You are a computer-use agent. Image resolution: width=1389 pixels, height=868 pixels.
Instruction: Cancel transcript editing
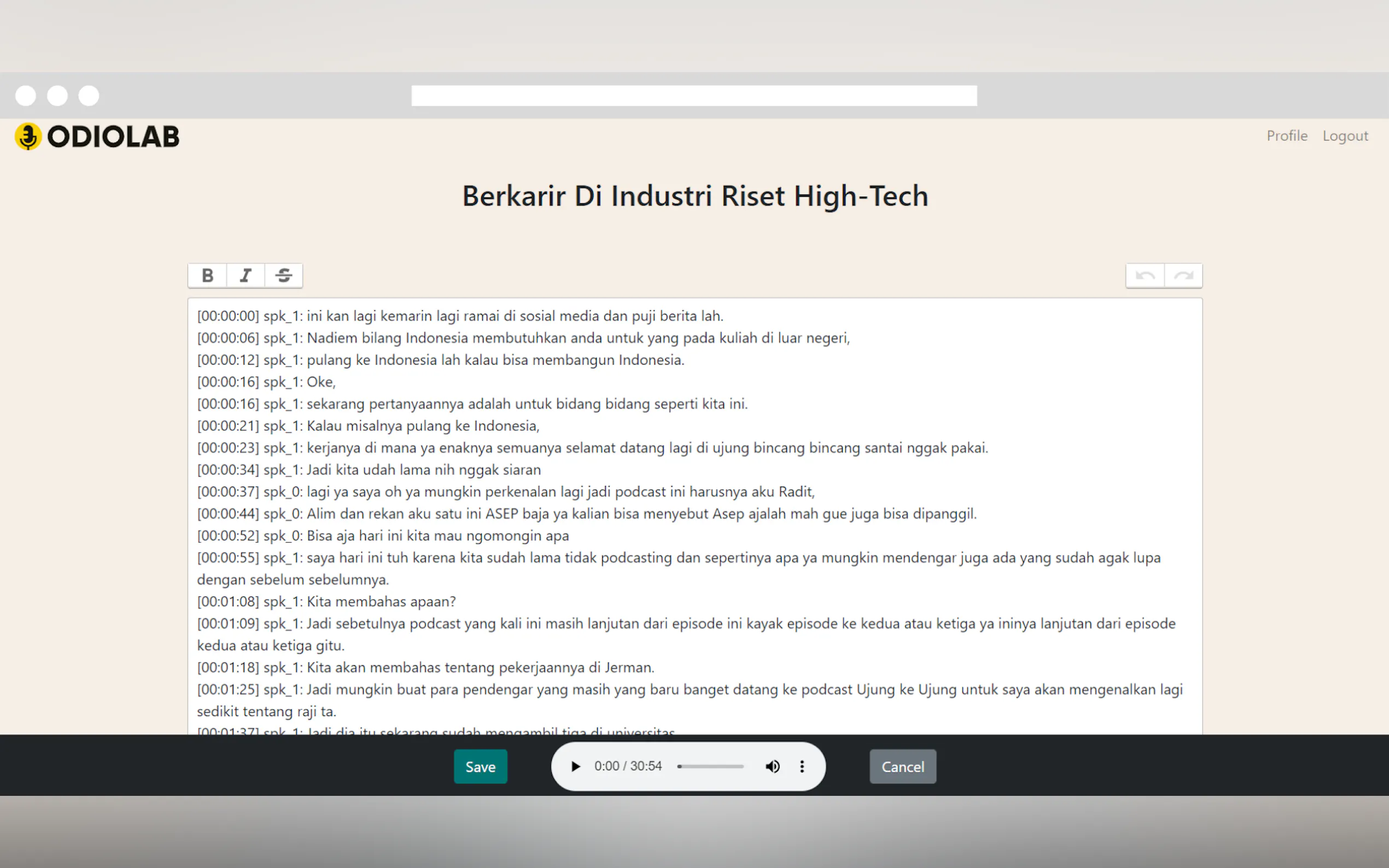tap(903, 766)
